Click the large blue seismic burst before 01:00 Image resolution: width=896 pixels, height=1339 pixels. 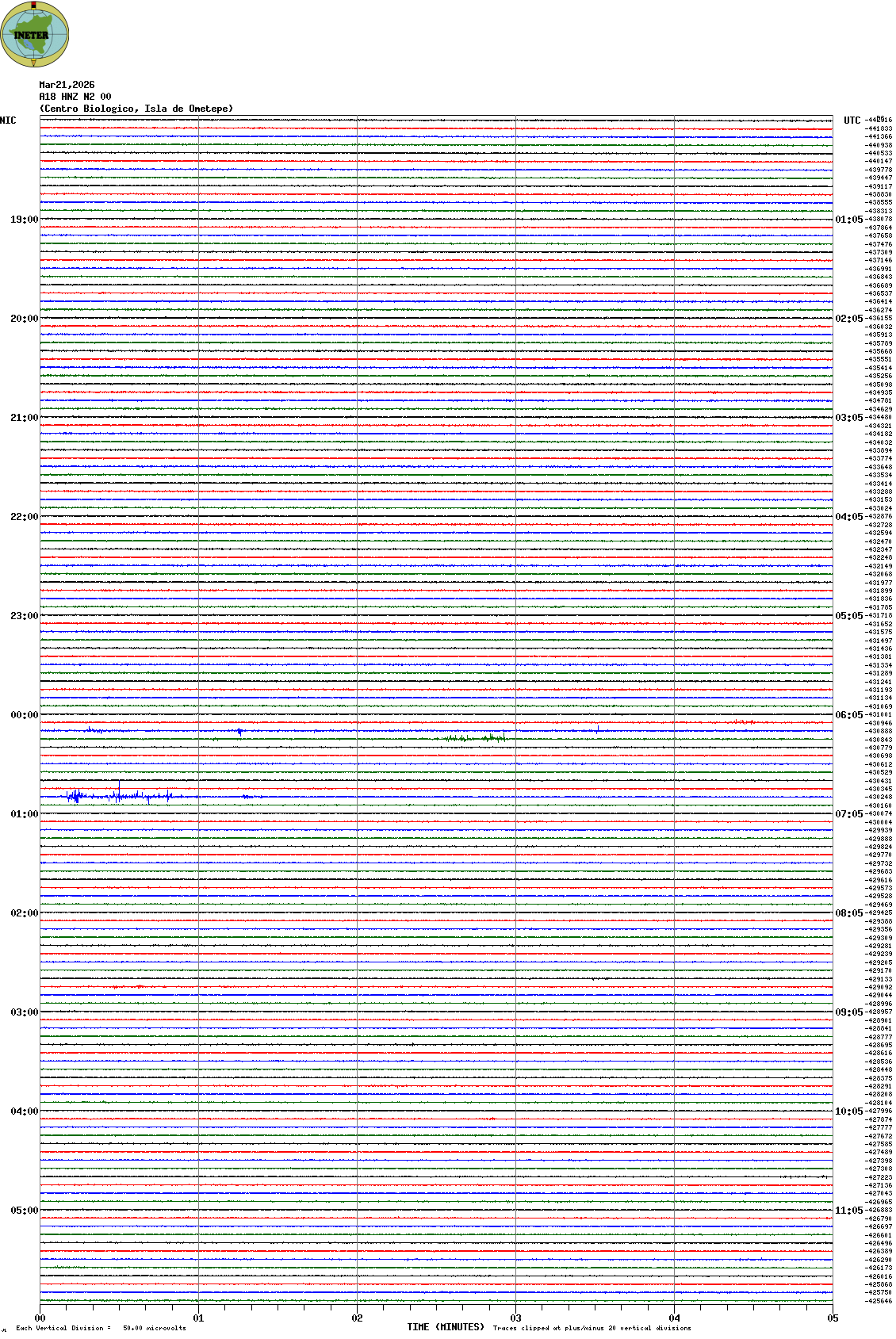[x=119, y=795]
